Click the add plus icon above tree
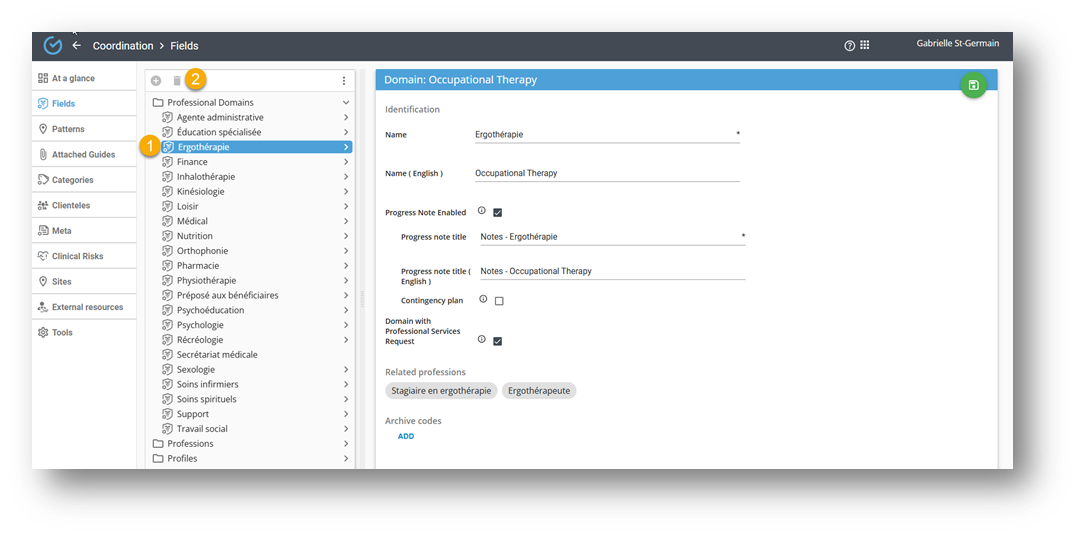Image resolution: width=1078 pixels, height=534 pixels. point(156,81)
